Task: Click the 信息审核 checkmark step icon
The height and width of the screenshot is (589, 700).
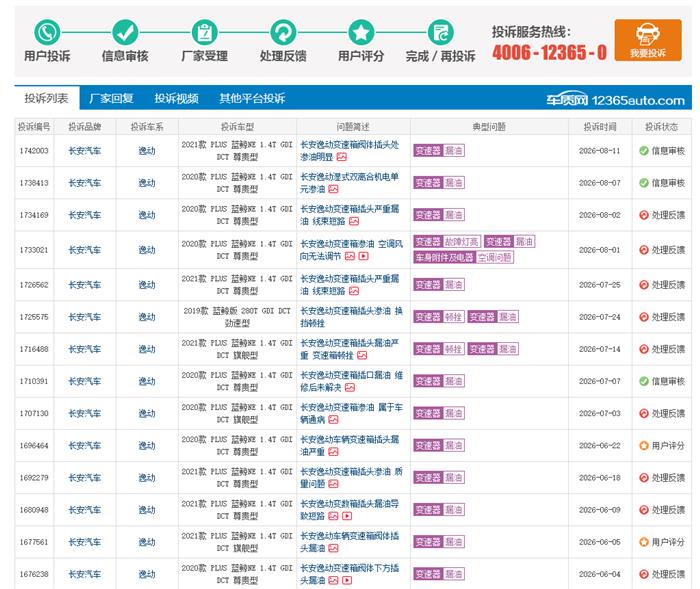Action: click(125, 32)
